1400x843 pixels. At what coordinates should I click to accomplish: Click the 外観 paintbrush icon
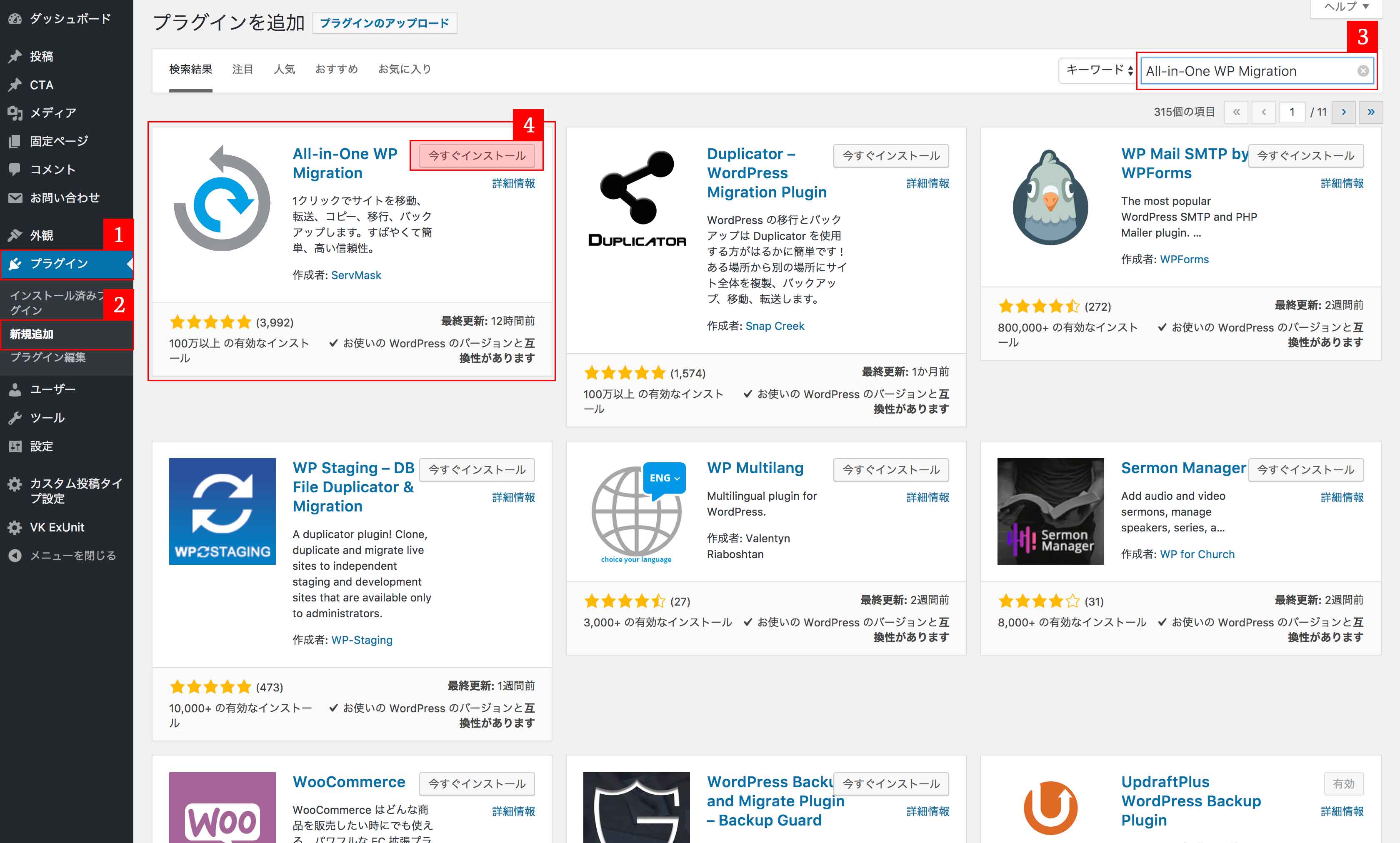(15, 235)
